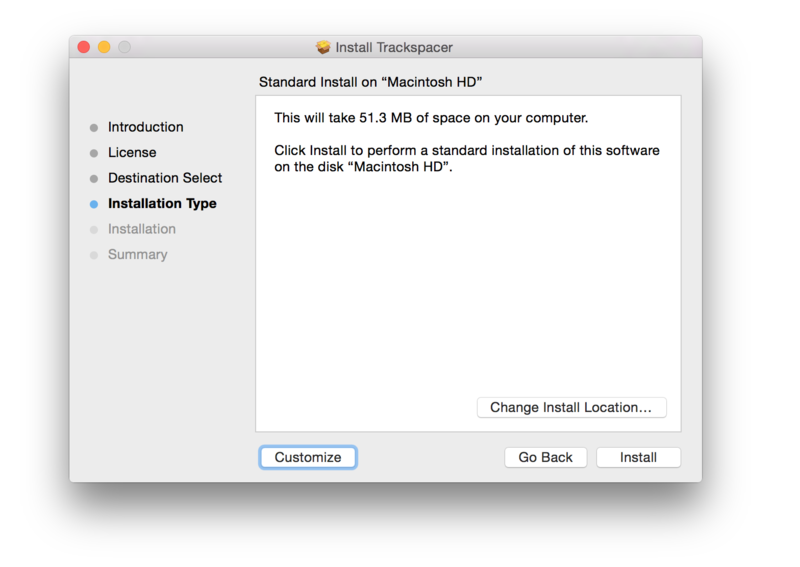Go Back to the previous installer step
The width and height of the screenshot is (800, 567).
point(545,457)
